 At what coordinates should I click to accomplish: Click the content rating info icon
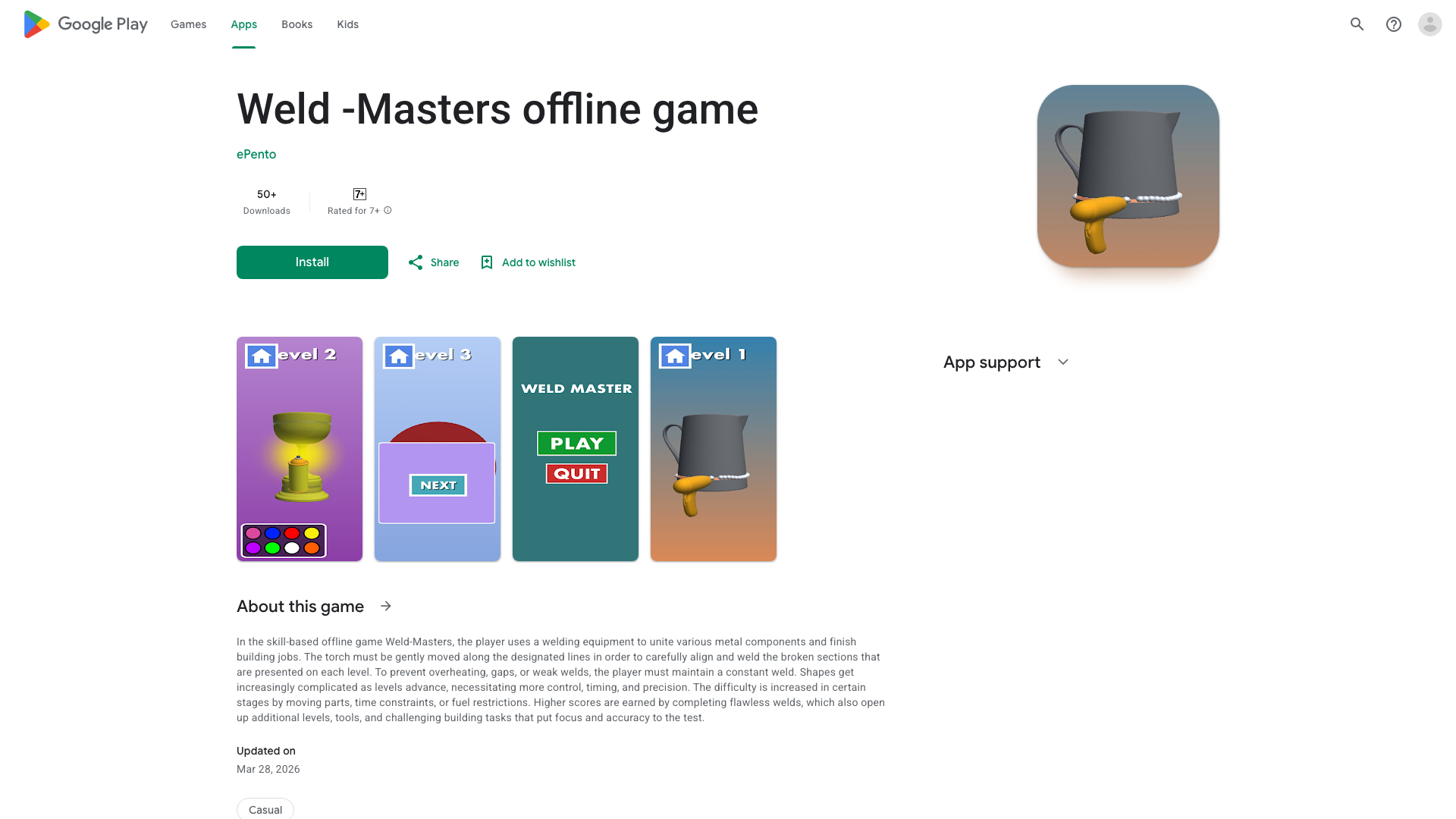tap(388, 210)
